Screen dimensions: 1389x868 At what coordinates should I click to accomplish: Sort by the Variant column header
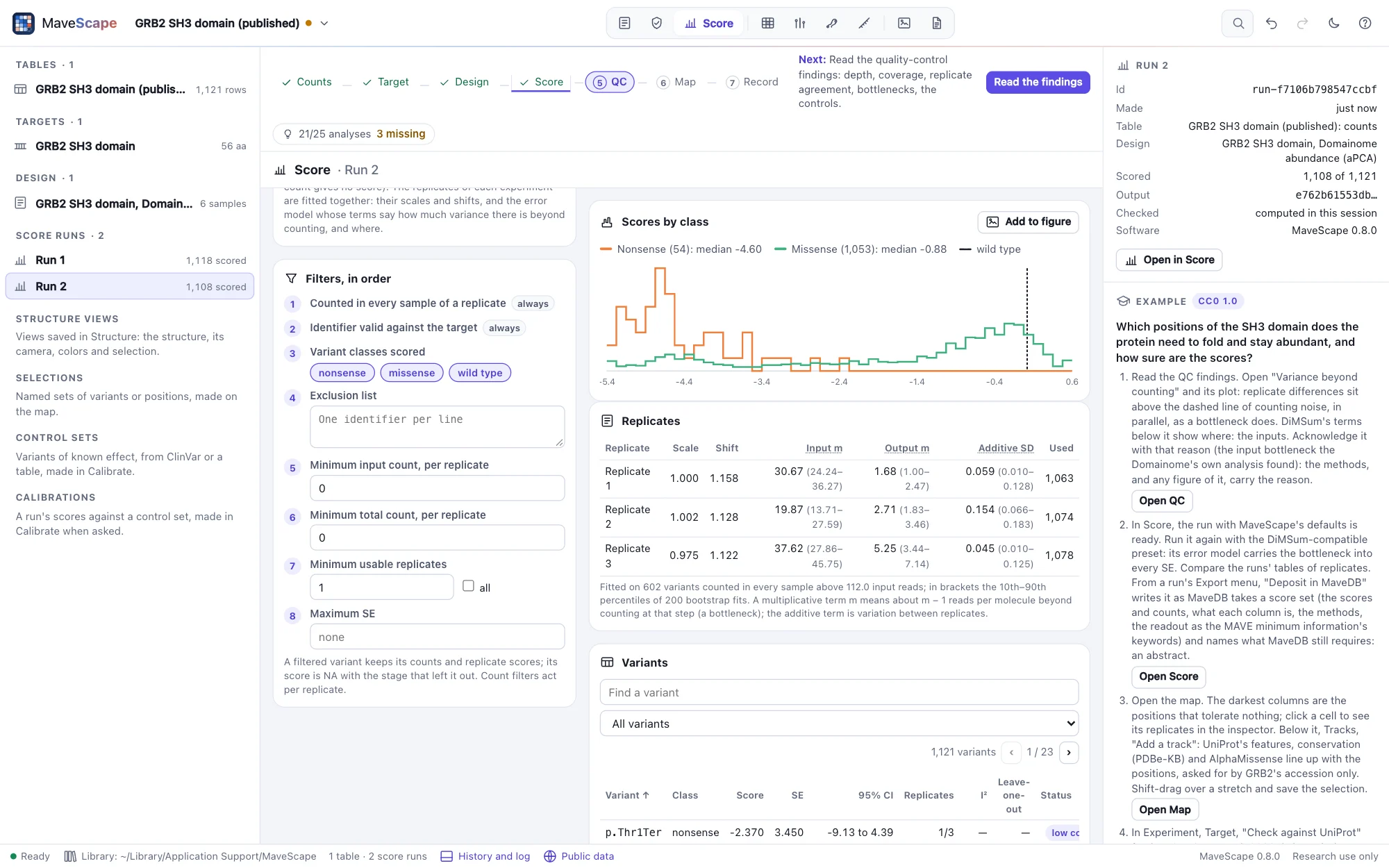pos(627,795)
